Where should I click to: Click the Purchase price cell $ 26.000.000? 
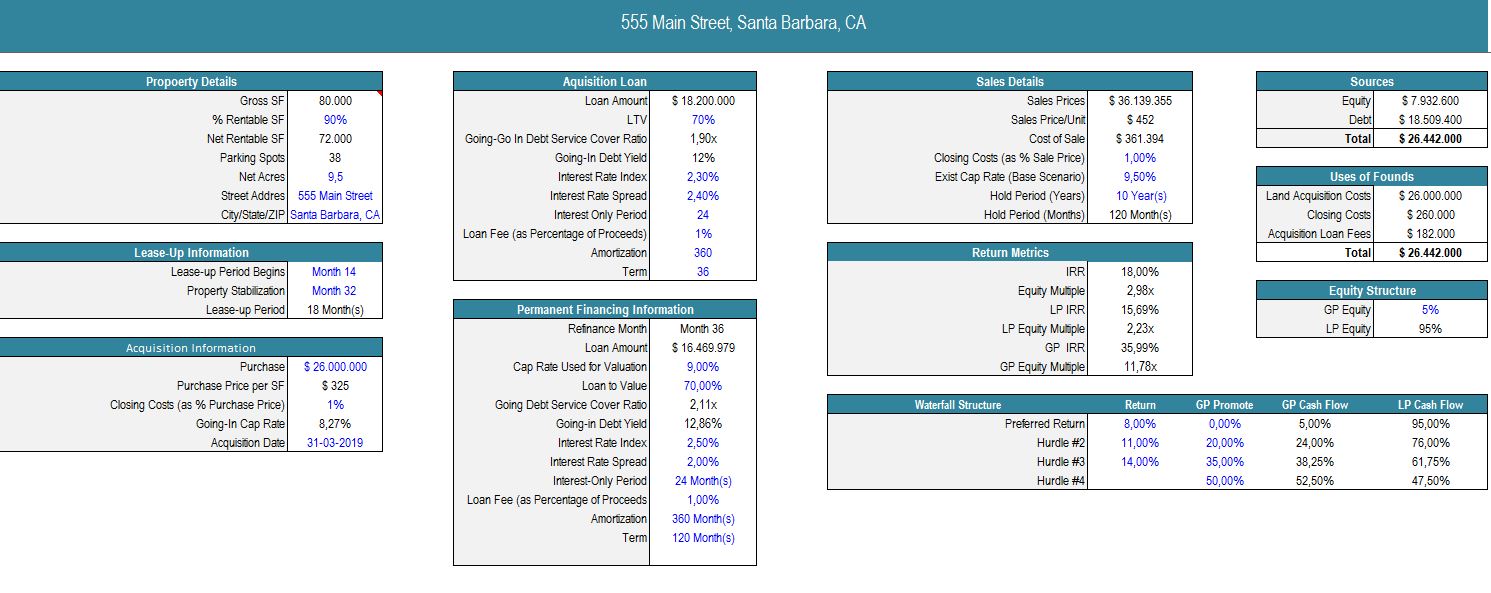[335, 367]
